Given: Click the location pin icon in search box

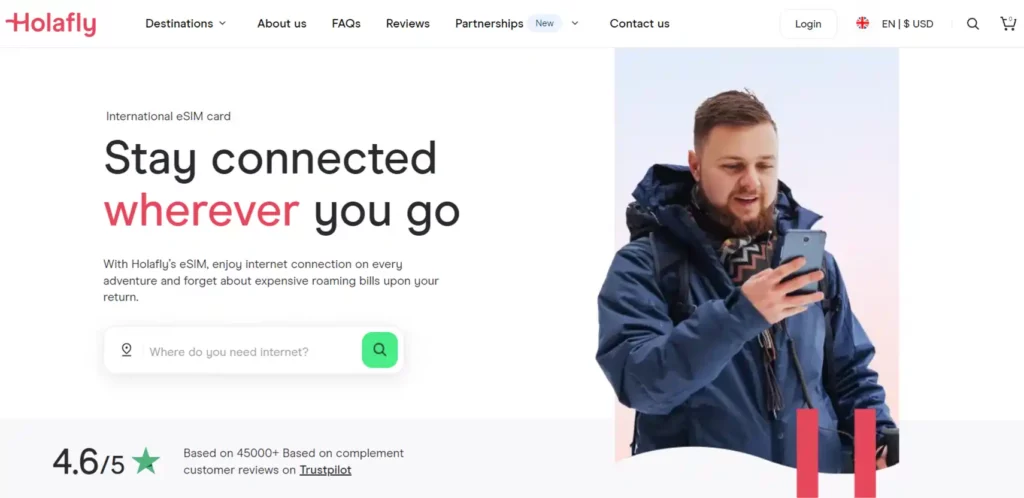Looking at the screenshot, I should click(127, 350).
